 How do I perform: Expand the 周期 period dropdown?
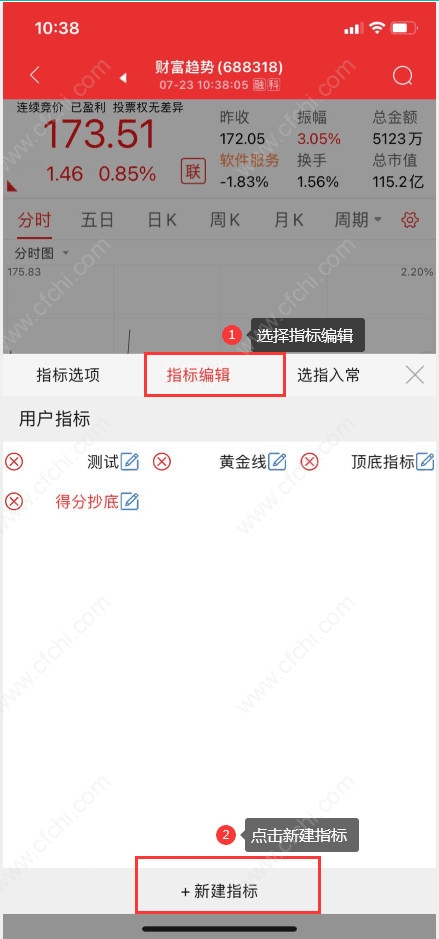(358, 220)
